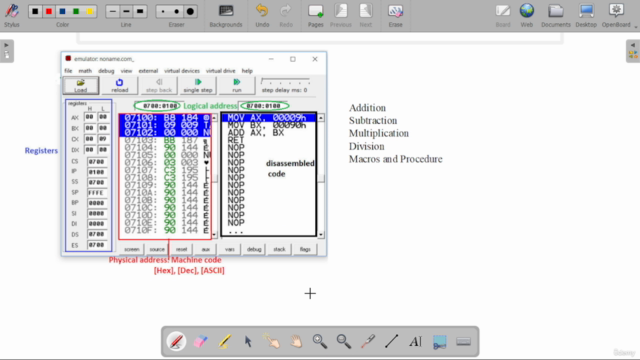Choose the medium line width
640x360 pixels.
pyautogui.click(x=126, y=11)
